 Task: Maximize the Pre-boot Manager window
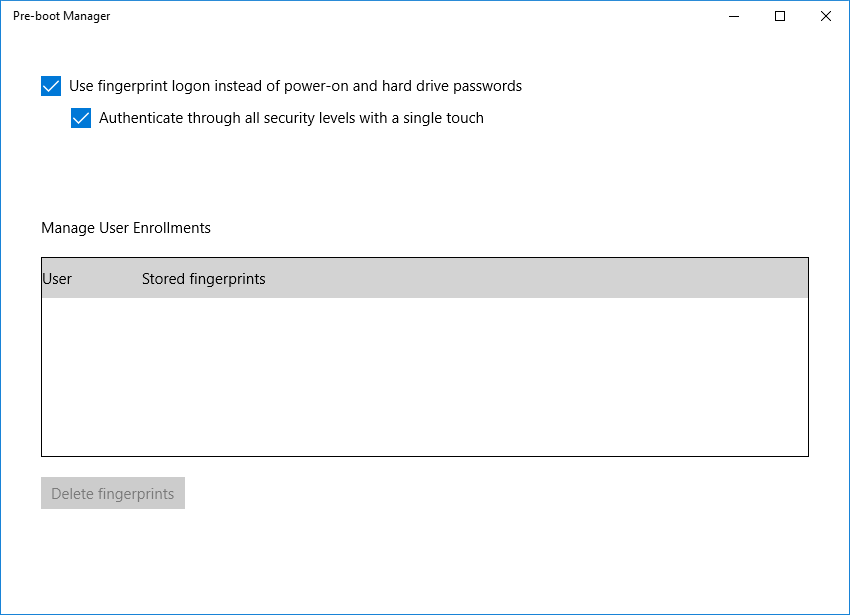(x=780, y=16)
